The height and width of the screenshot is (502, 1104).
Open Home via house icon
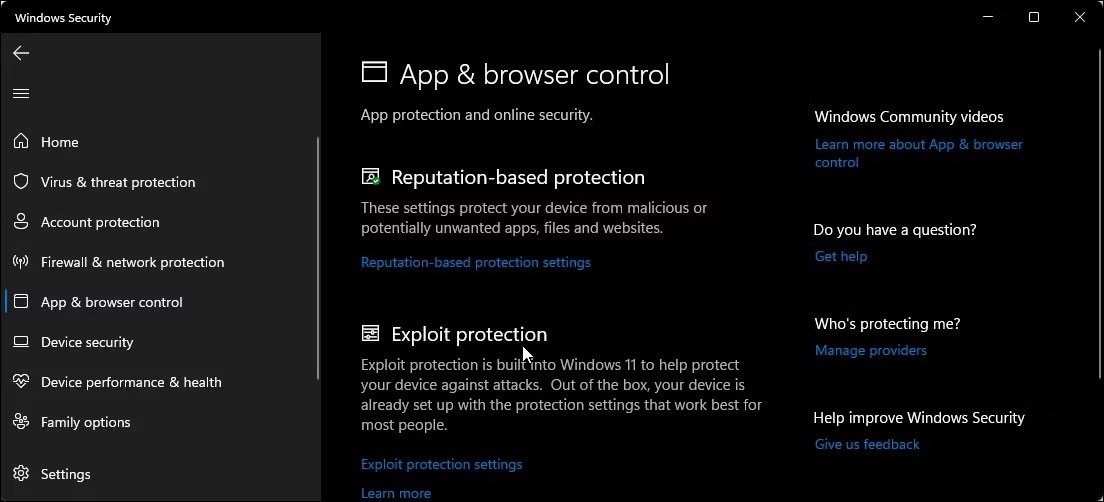pyautogui.click(x=21, y=142)
